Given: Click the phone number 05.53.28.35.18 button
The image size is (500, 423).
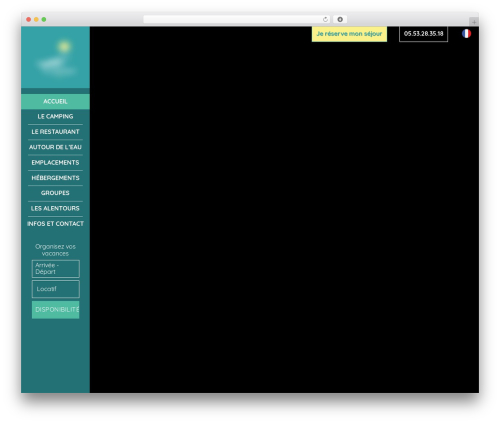Looking at the screenshot, I should [x=423, y=34].
